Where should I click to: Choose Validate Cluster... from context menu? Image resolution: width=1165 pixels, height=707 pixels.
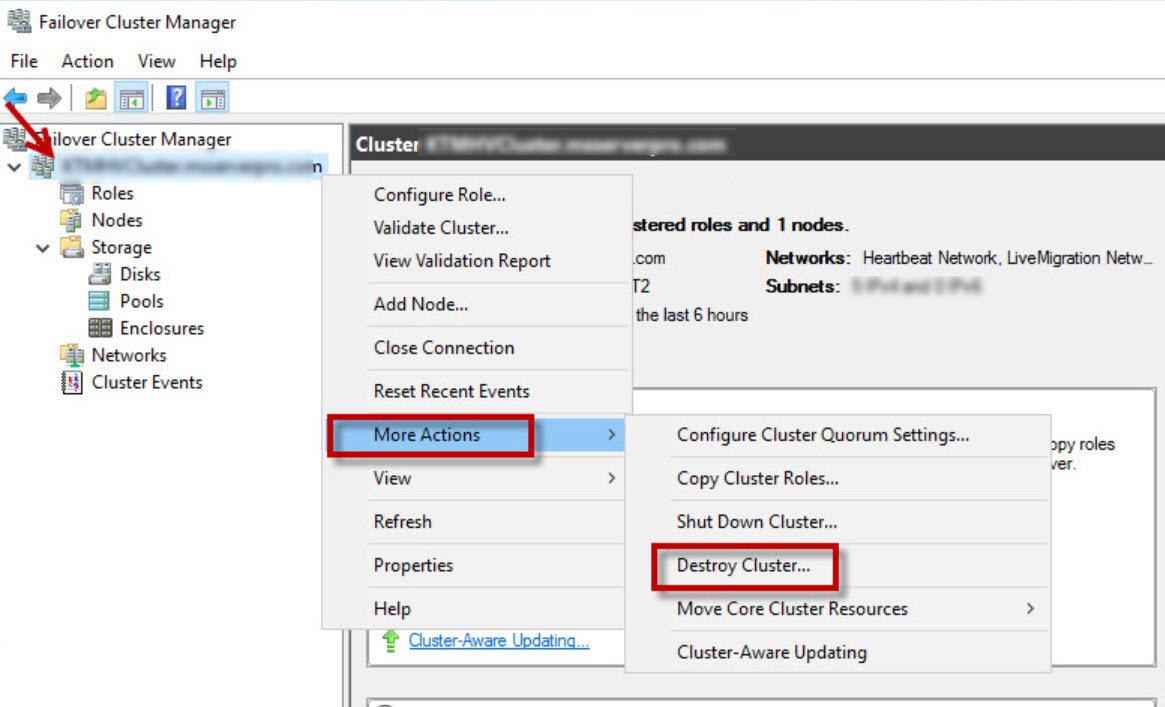[477, 228]
